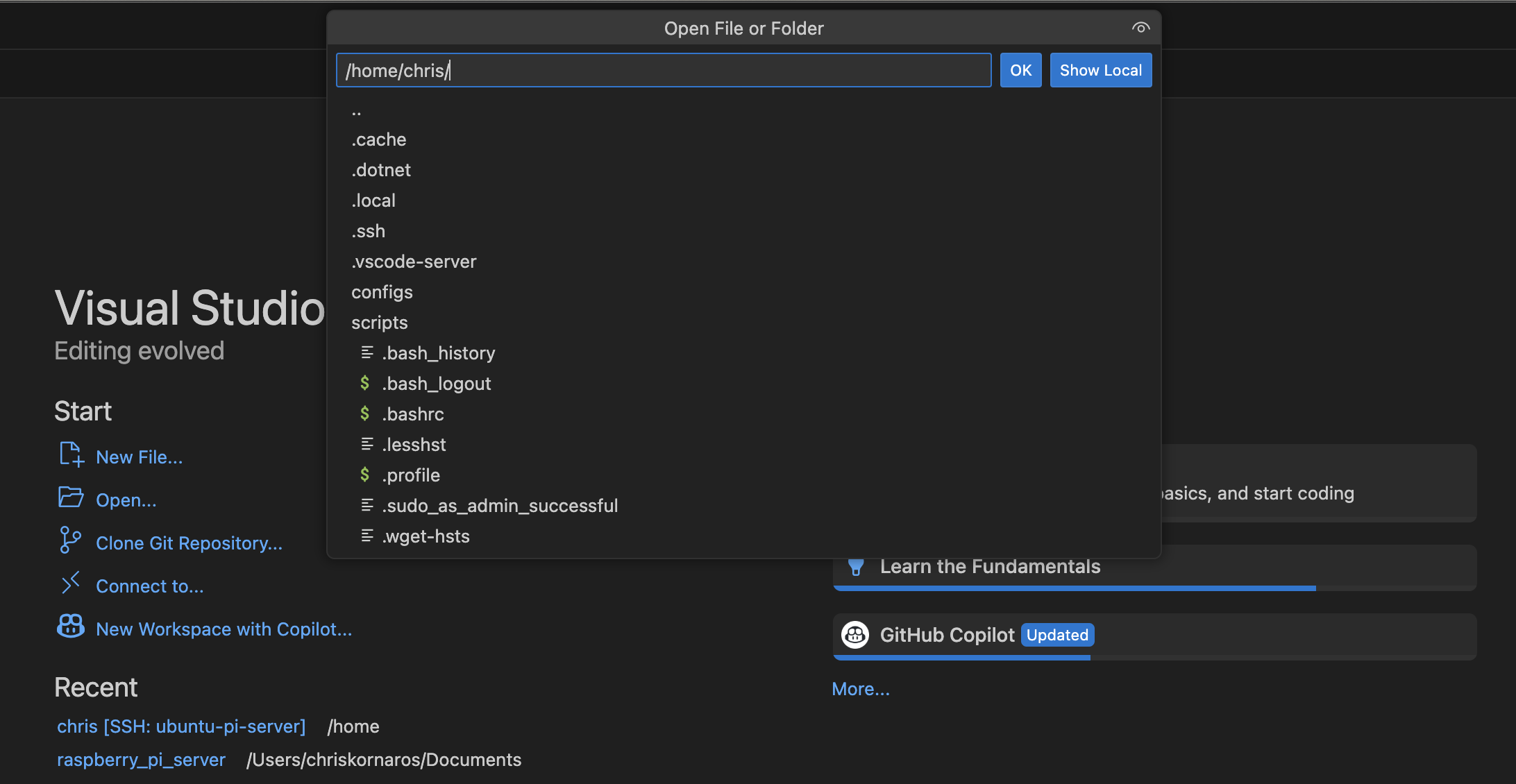Toggle hidden files eye icon in dialog
Screen dimensions: 1516x784
tap(1140, 28)
